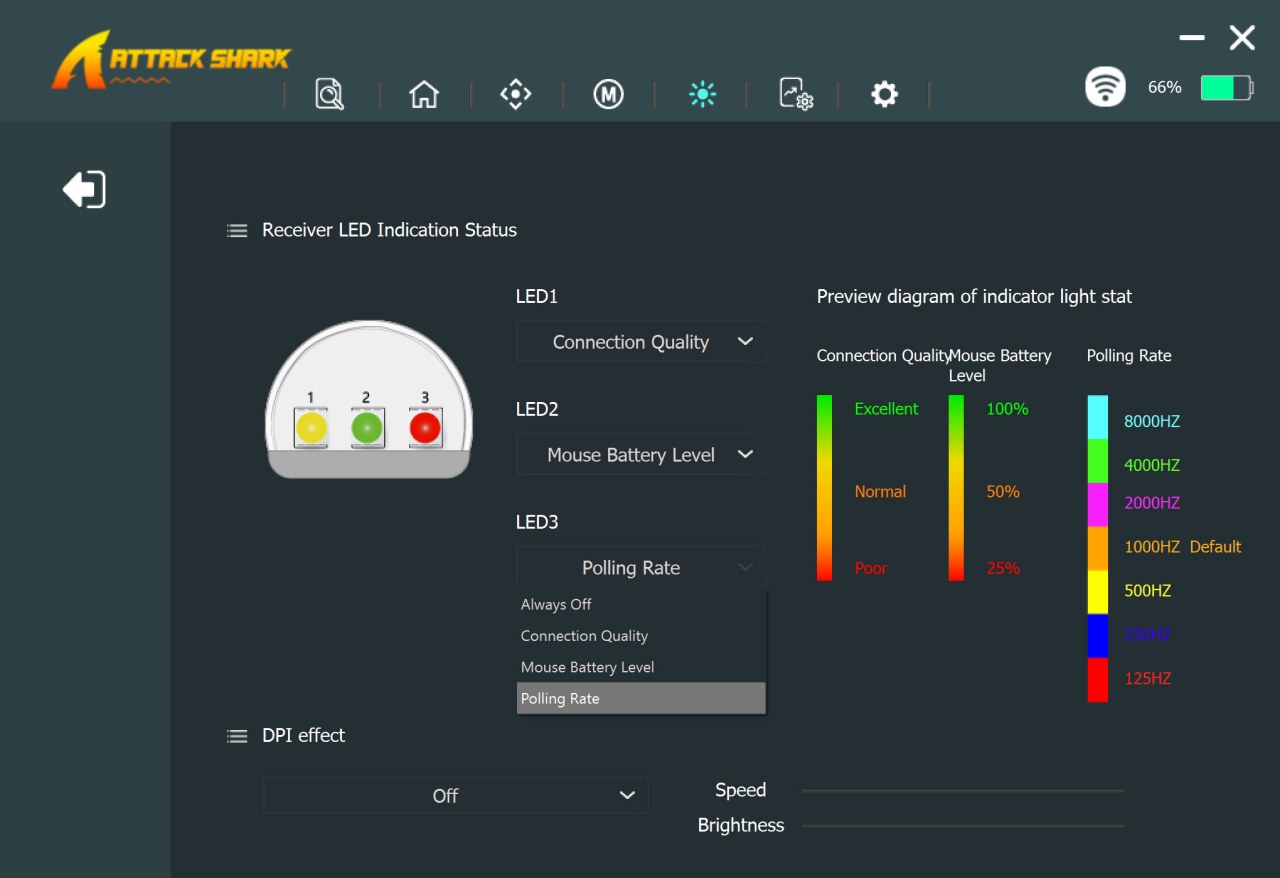
Task: Choose Mouse Battery Level in LED3 list
Action: click(641, 667)
